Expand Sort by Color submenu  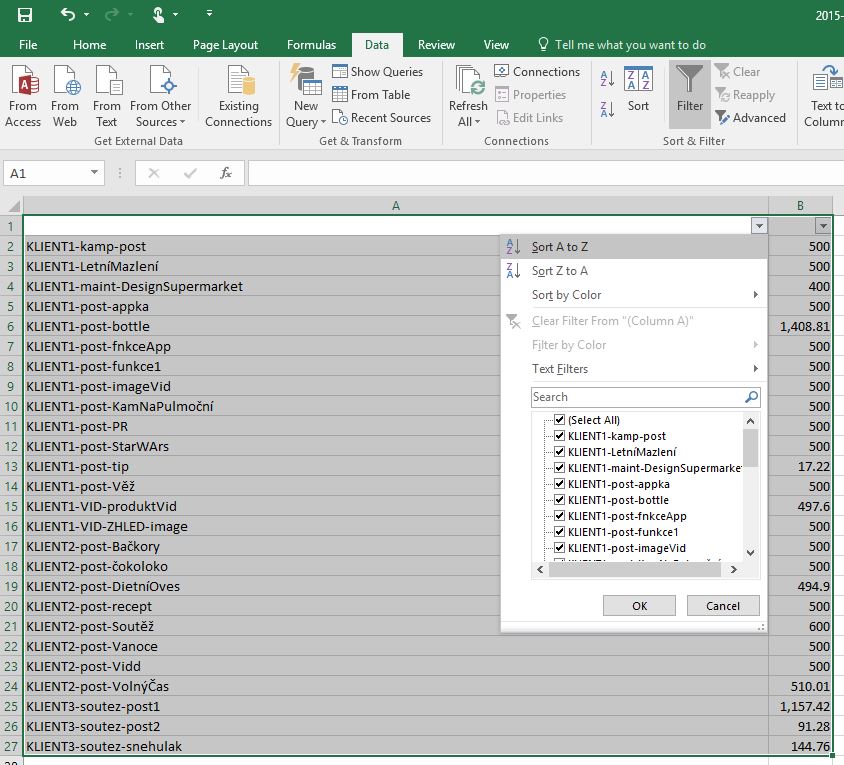coord(634,295)
